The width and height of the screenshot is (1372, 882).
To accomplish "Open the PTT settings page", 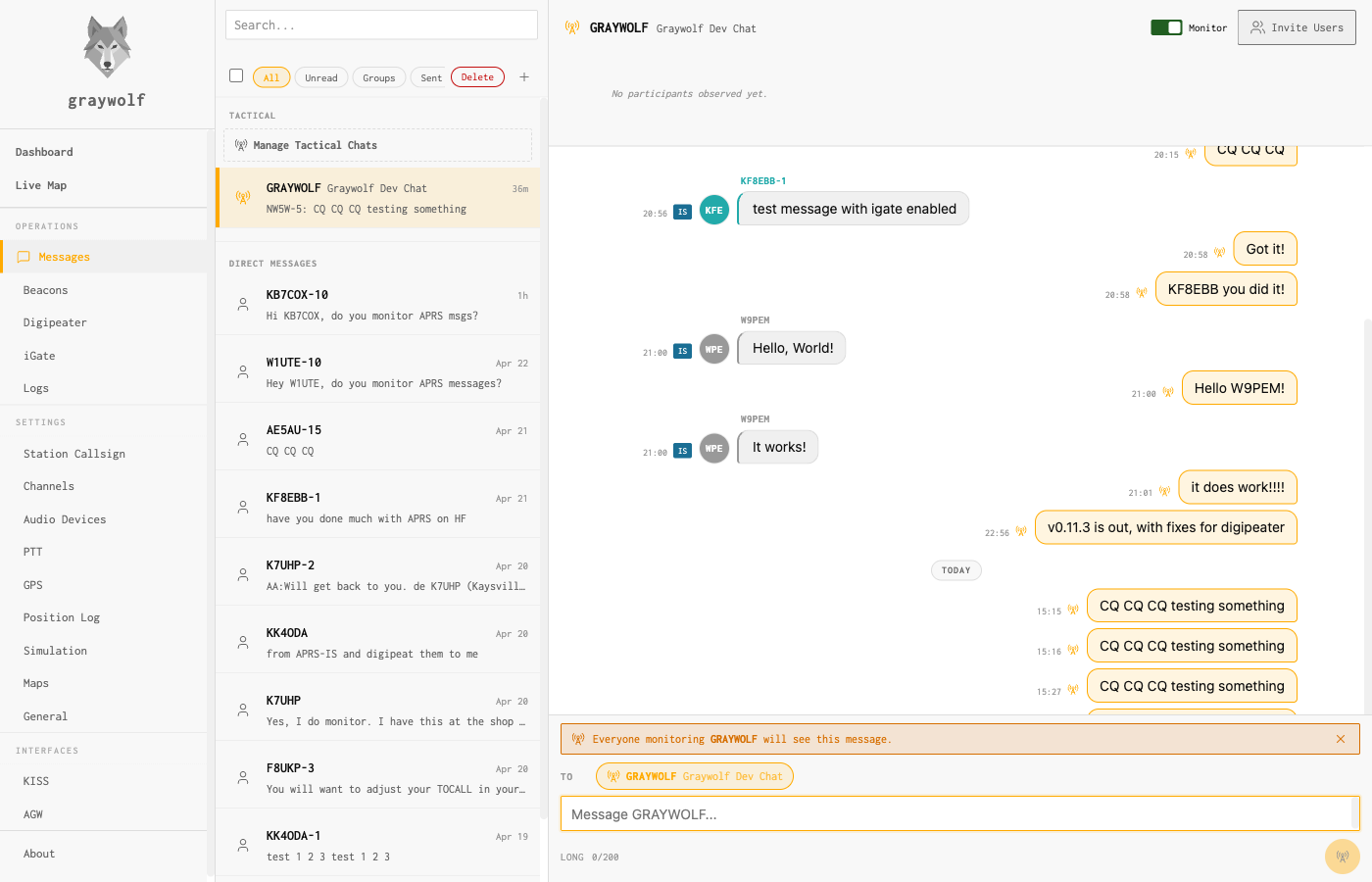I will tap(104, 552).
